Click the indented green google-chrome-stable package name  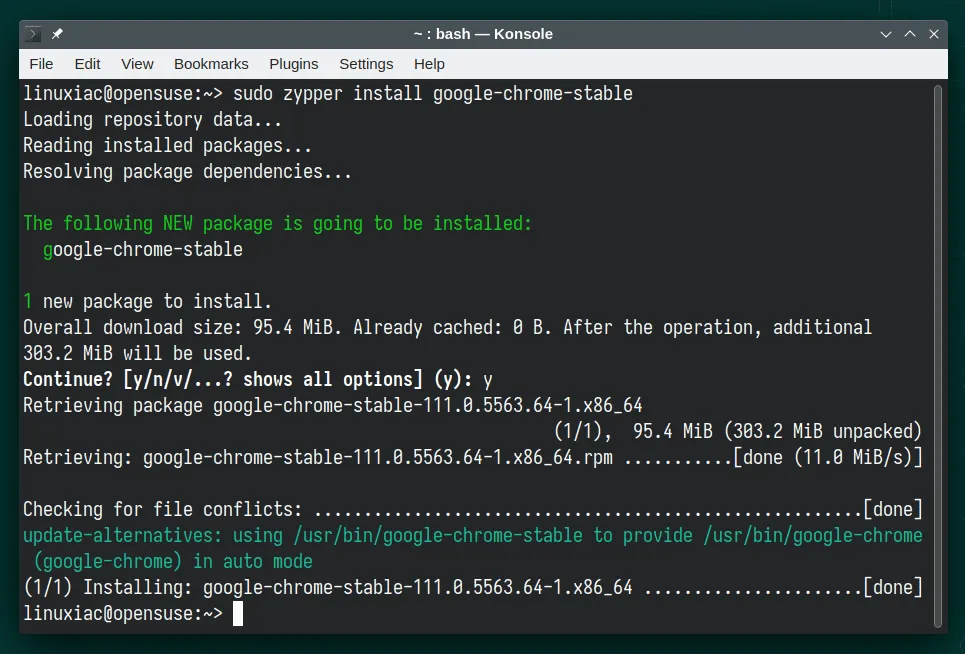pos(143,250)
